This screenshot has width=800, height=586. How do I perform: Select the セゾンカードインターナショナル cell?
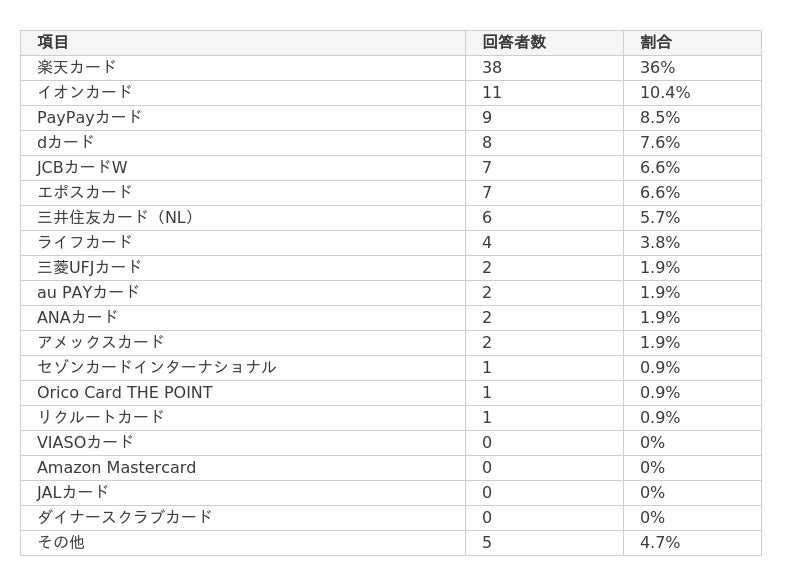point(157,367)
